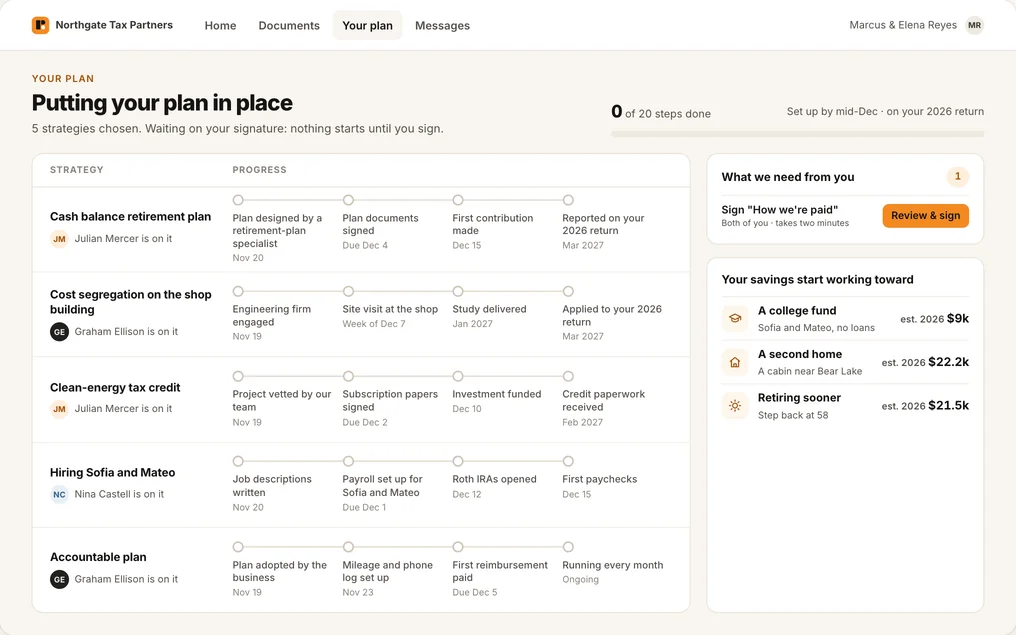This screenshot has width=1016, height=635.
Task: Click "Step back at 58" subtitle
Action: tap(793, 415)
